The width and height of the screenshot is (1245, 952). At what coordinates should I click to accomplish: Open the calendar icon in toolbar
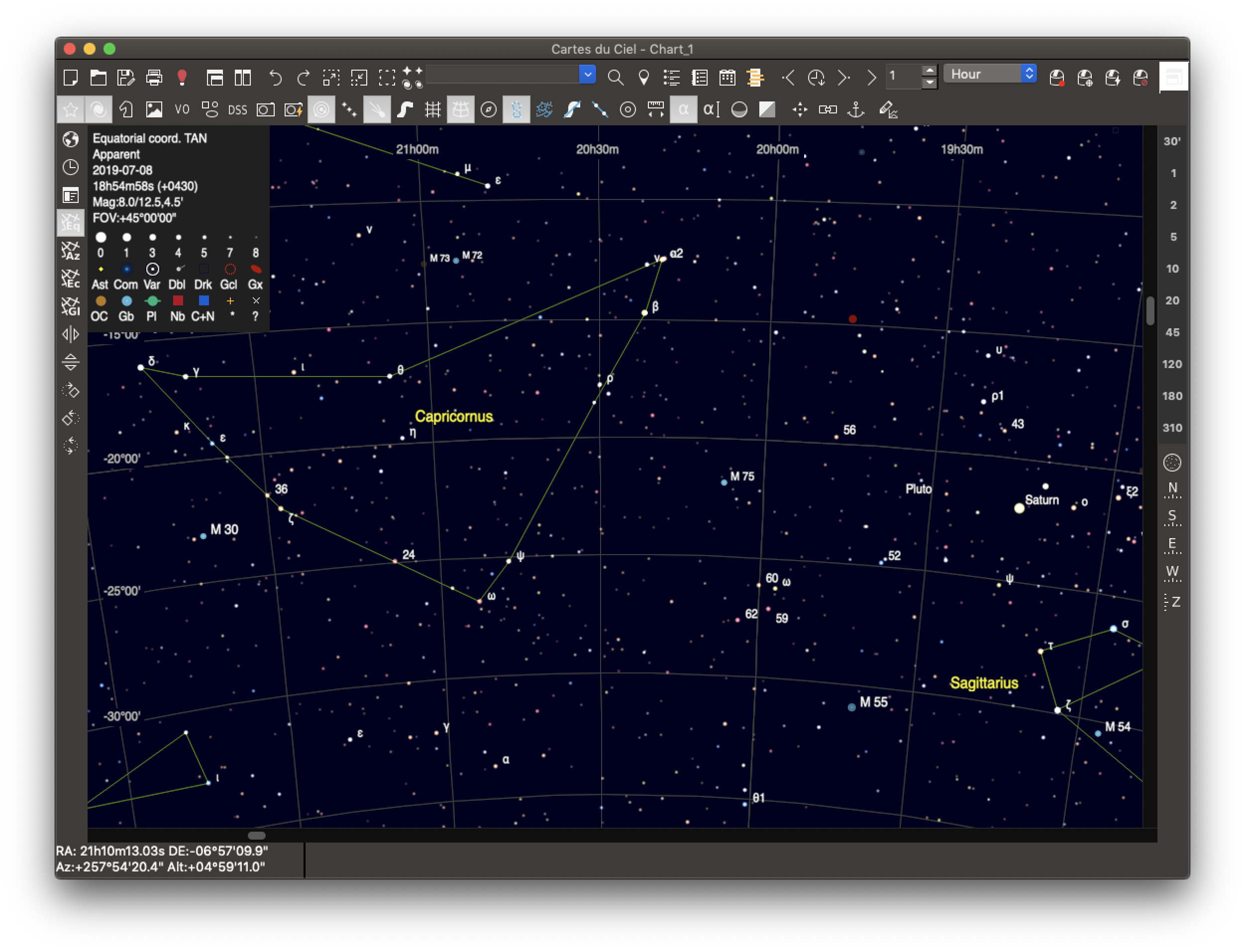(727, 77)
